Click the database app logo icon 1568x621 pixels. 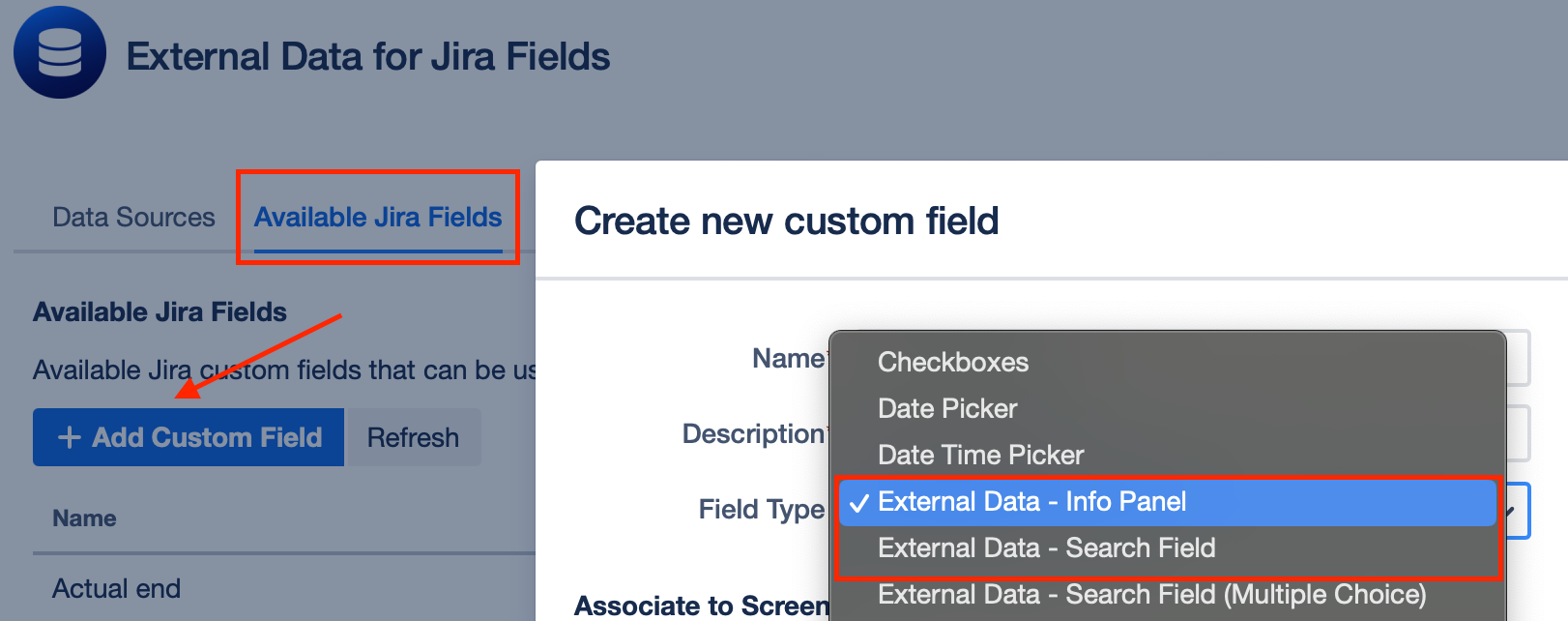pos(60,52)
